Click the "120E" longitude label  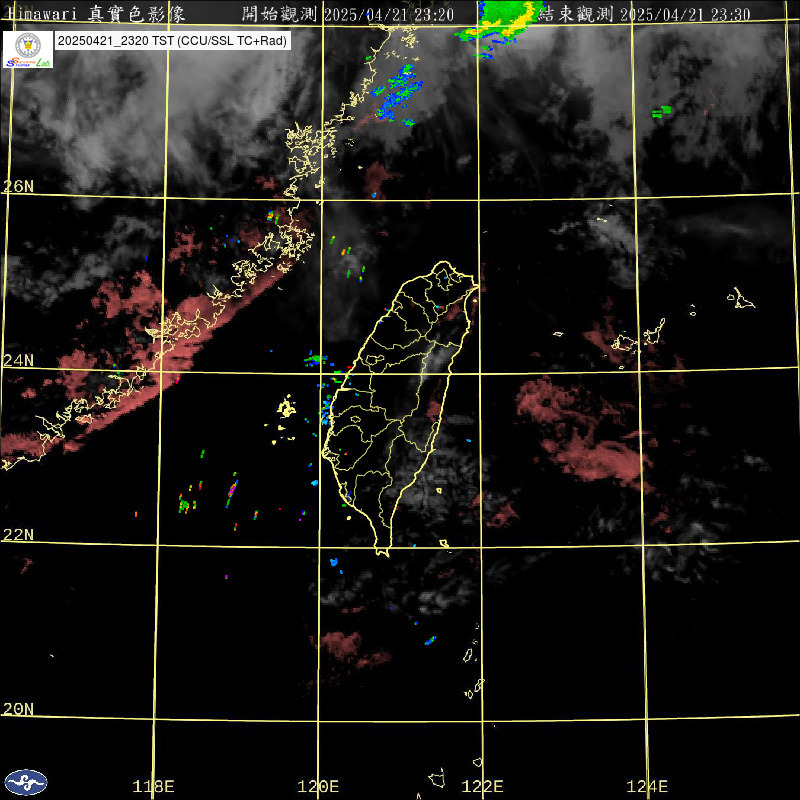[318, 786]
